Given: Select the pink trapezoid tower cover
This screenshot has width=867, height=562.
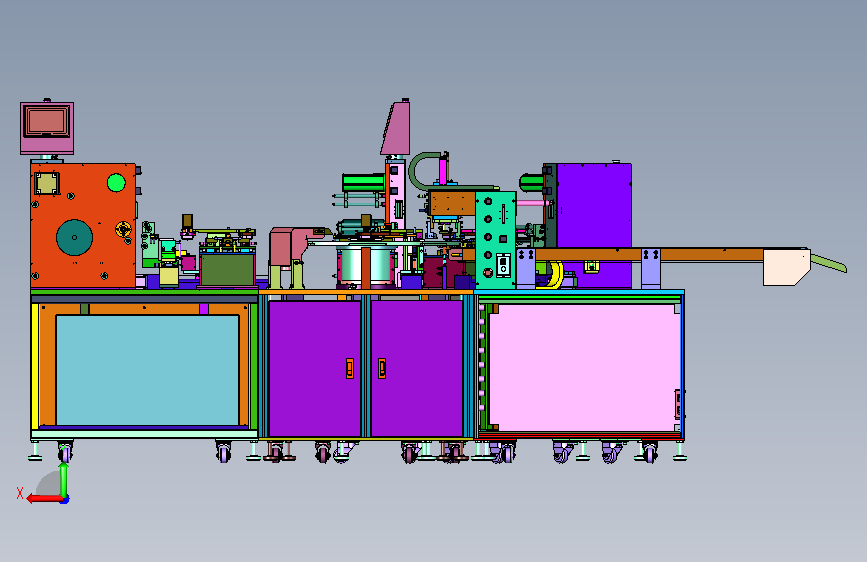Looking at the screenshot, I should (396, 127).
